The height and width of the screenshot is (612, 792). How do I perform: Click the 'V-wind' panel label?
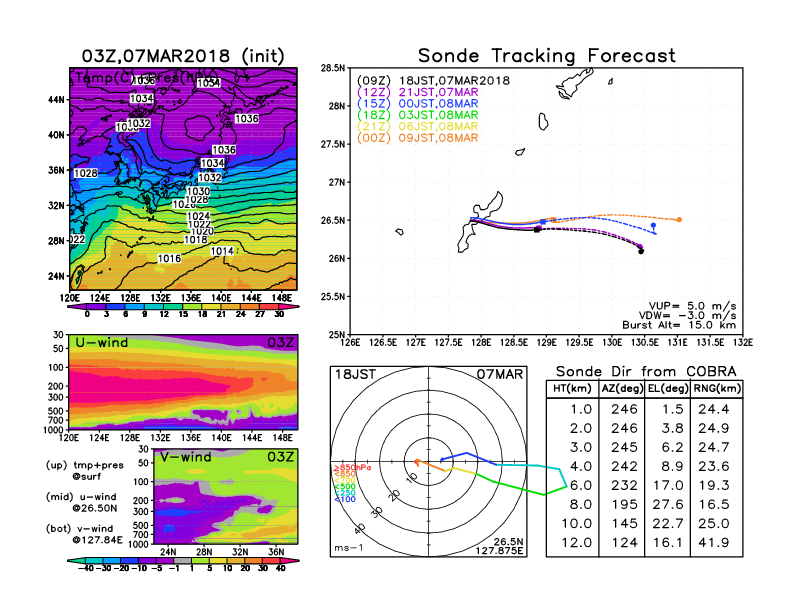coord(186,457)
